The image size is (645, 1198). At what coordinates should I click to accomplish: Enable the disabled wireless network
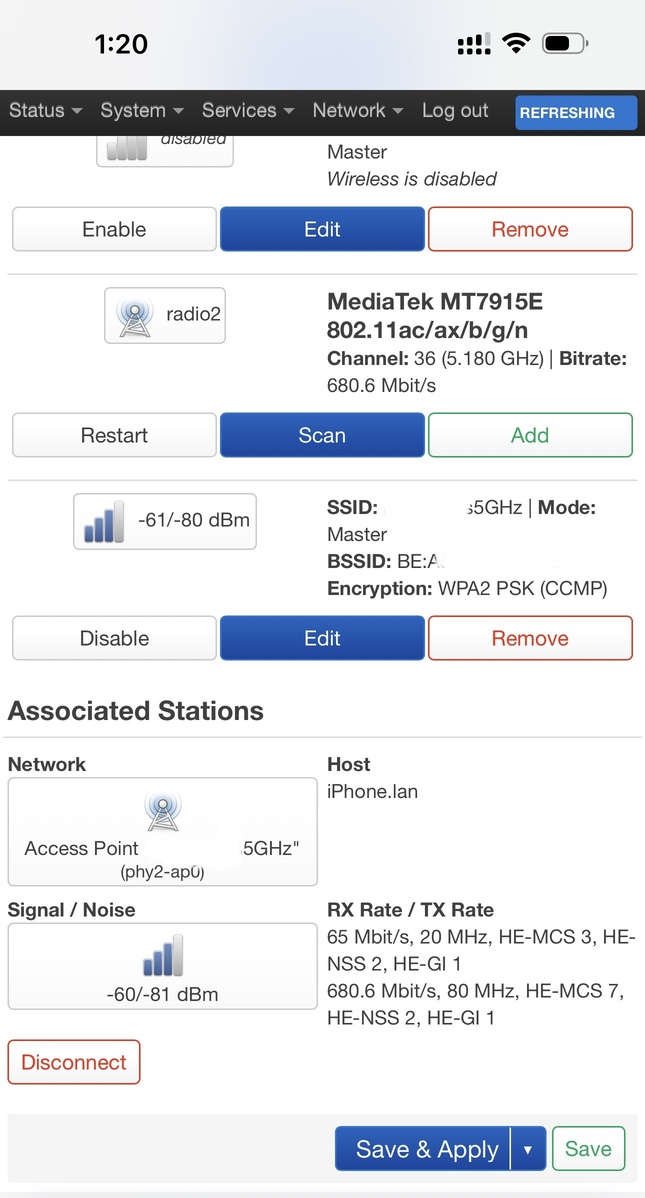point(115,229)
